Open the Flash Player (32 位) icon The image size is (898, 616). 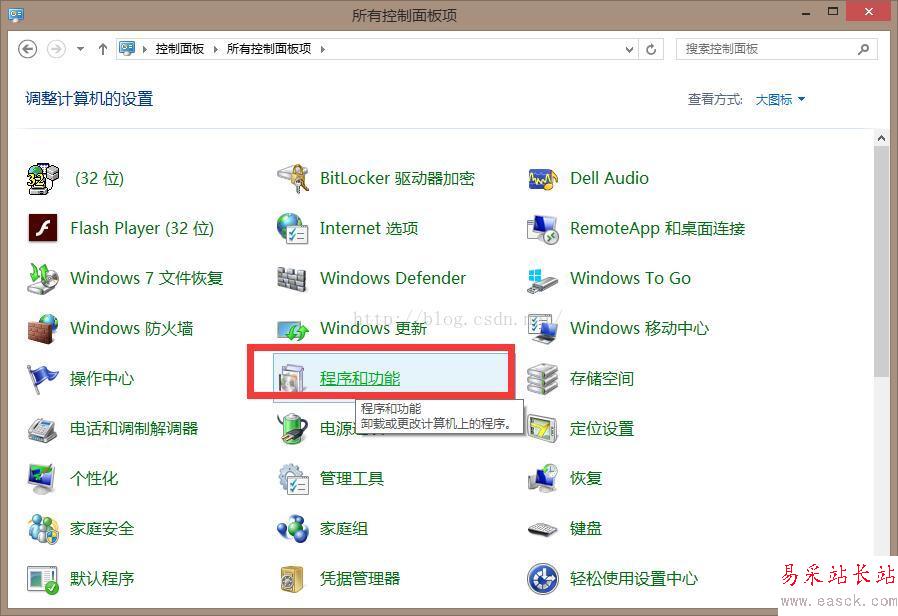(x=43, y=228)
